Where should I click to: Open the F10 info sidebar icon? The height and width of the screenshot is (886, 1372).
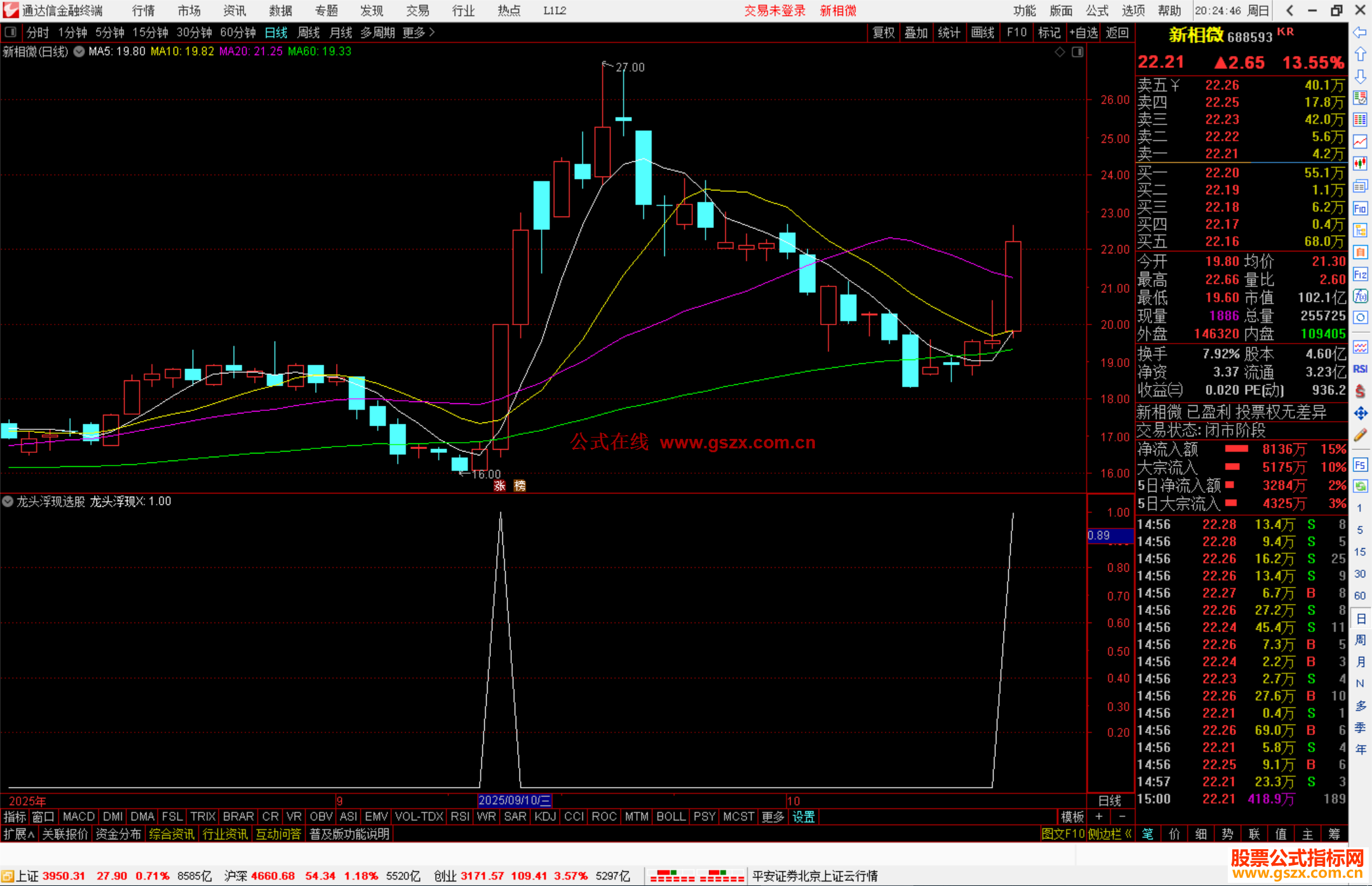(1360, 208)
